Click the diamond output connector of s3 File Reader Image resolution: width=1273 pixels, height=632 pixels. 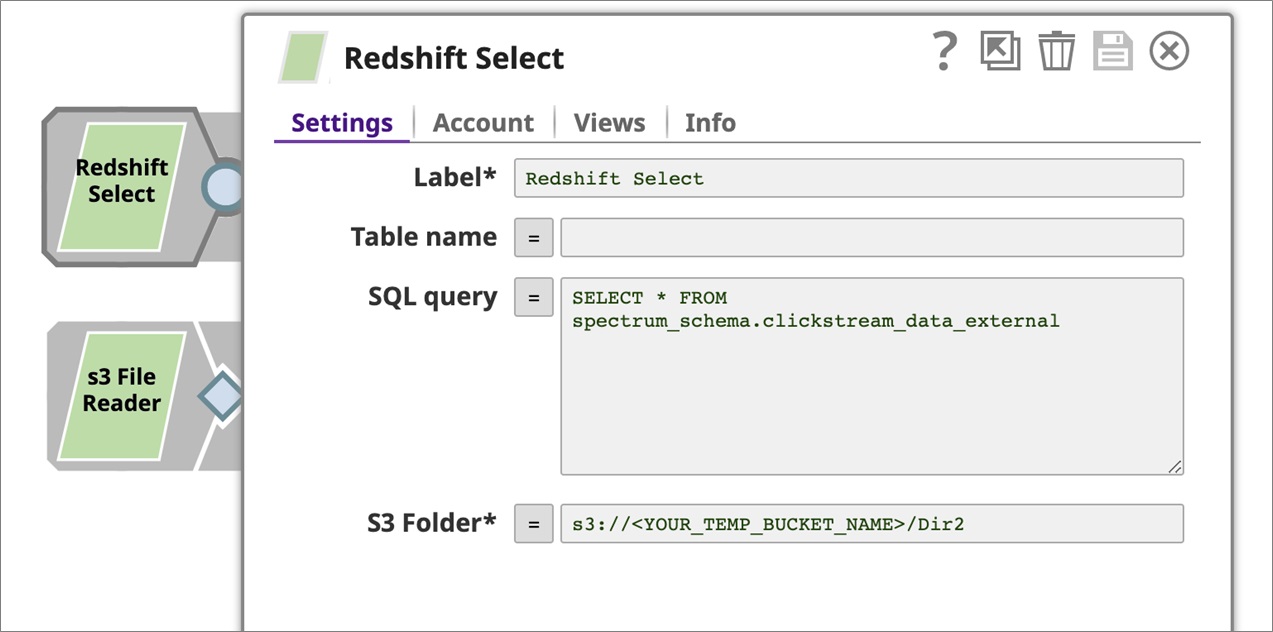point(222,396)
